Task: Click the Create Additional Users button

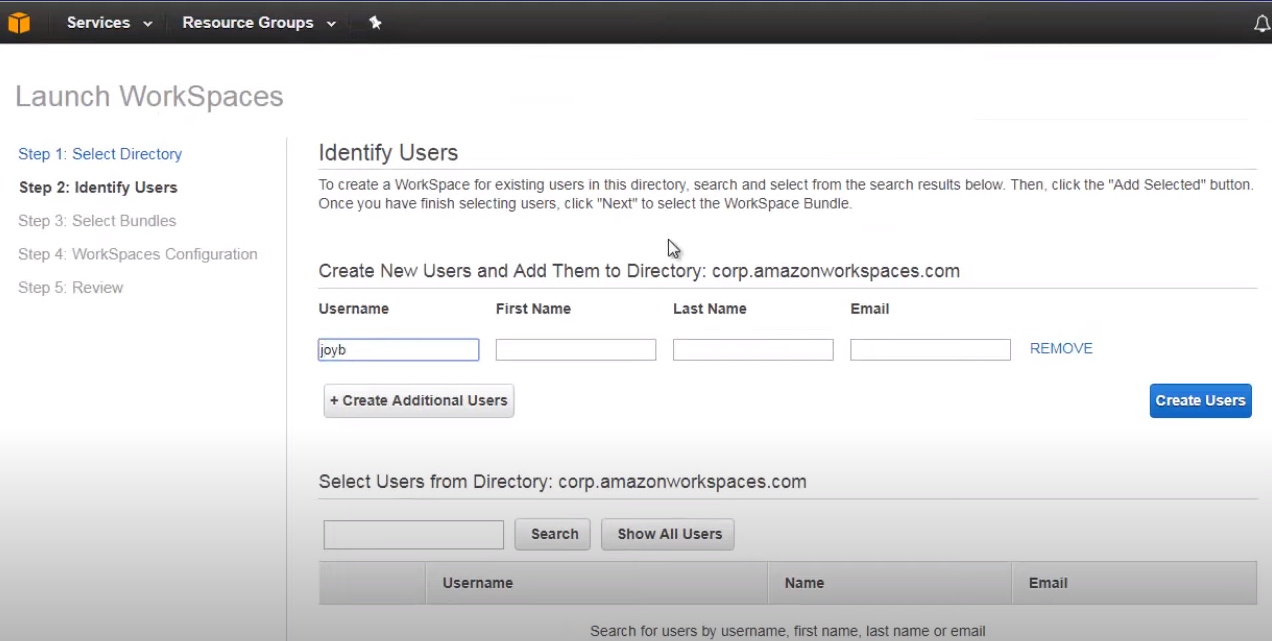Action: coord(418,400)
